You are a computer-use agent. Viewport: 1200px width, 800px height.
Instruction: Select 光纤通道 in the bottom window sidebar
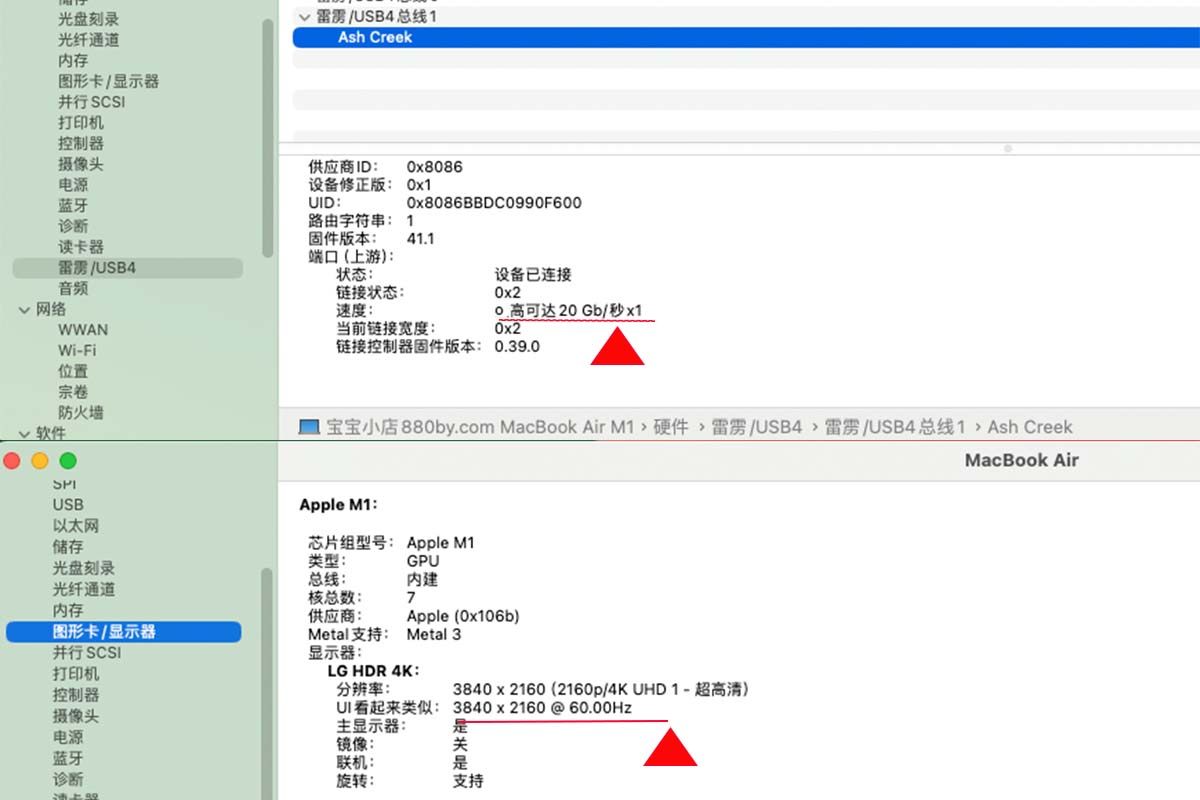[84, 589]
